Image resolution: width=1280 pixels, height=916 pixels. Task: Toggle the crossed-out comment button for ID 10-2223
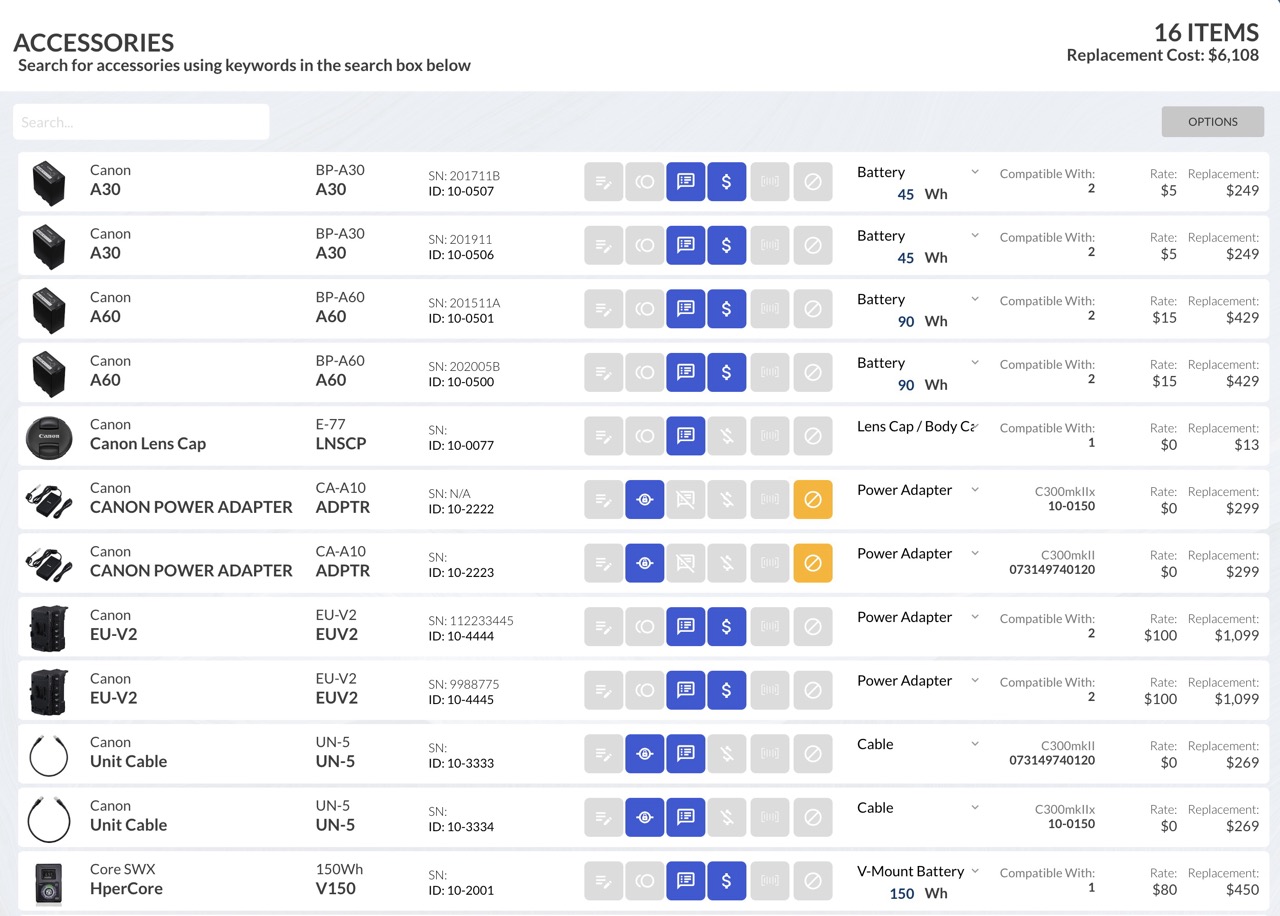(x=686, y=563)
